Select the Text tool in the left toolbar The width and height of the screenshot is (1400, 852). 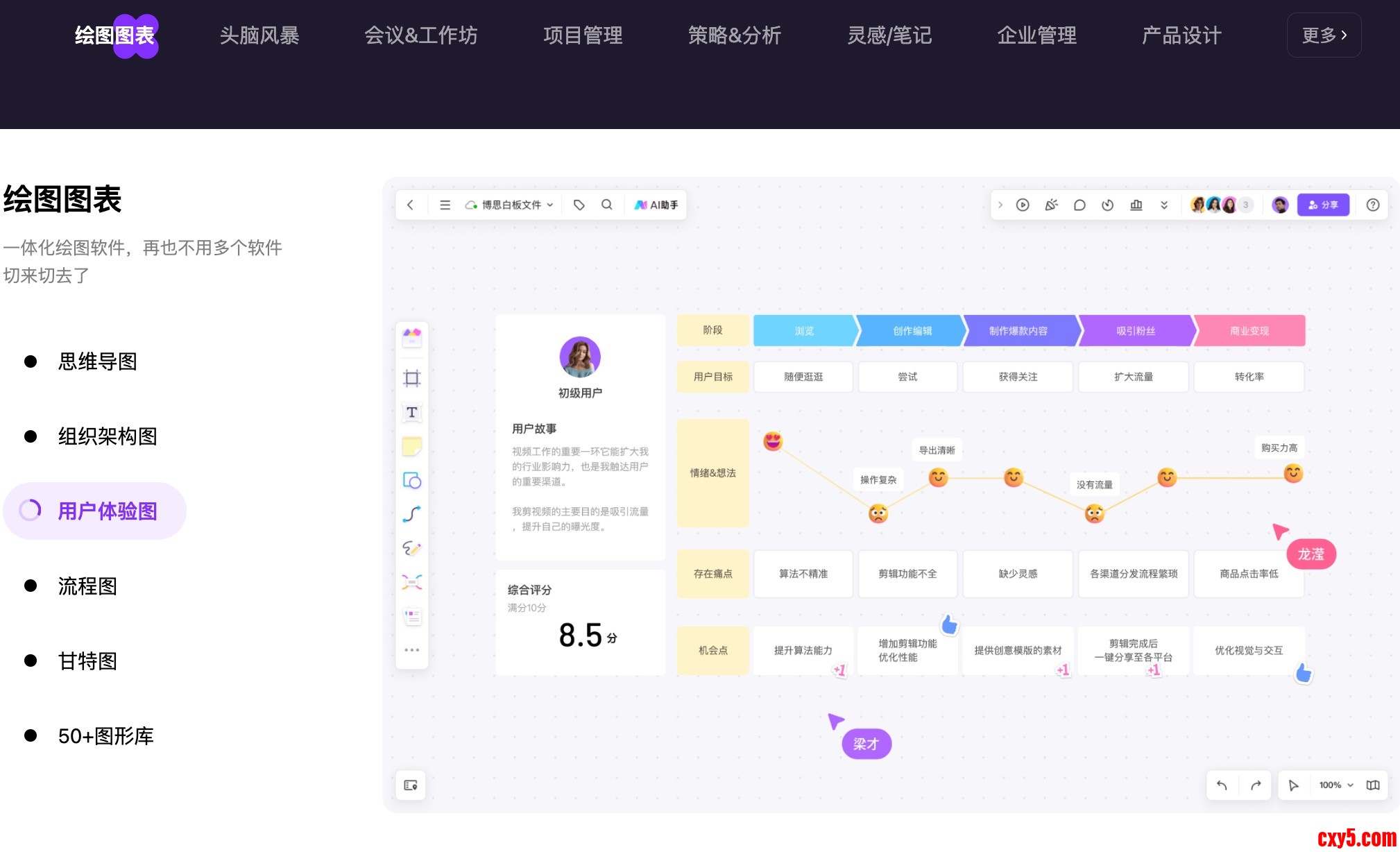click(411, 412)
